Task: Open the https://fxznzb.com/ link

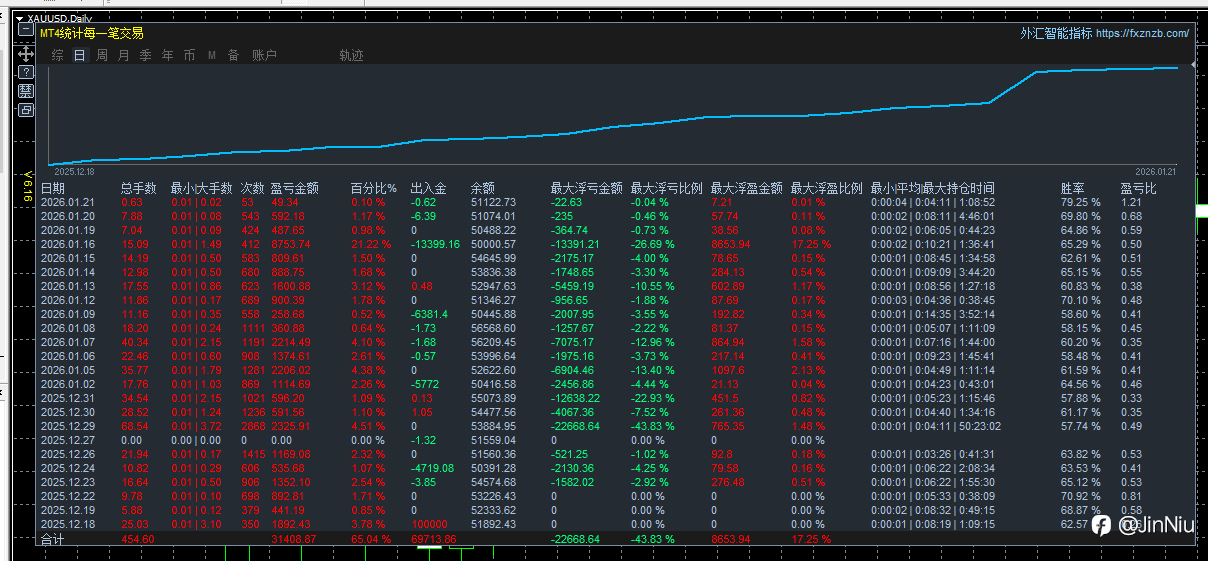Action: 1143,33
